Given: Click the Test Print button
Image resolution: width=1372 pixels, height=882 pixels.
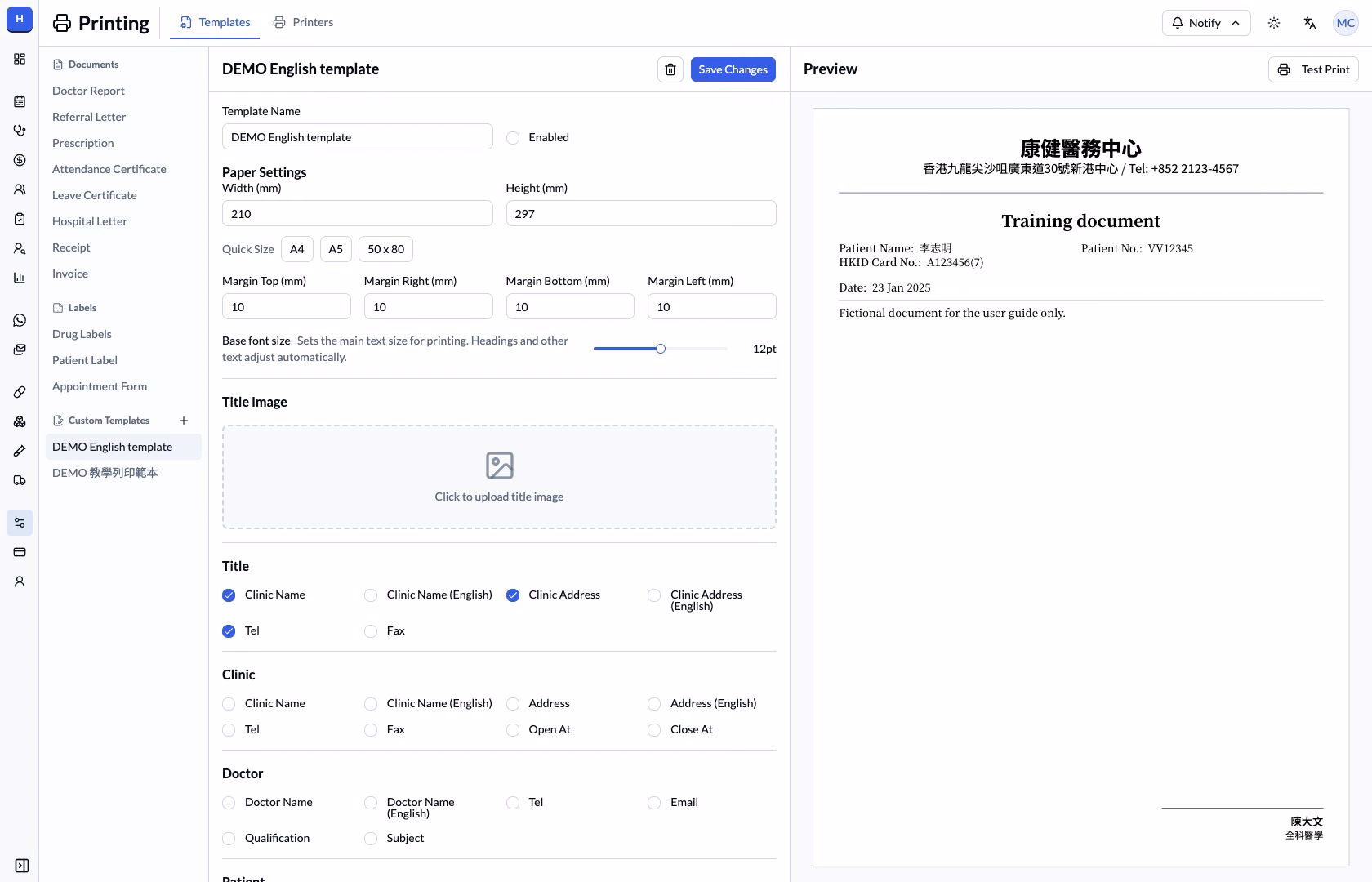Looking at the screenshot, I should [1313, 69].
